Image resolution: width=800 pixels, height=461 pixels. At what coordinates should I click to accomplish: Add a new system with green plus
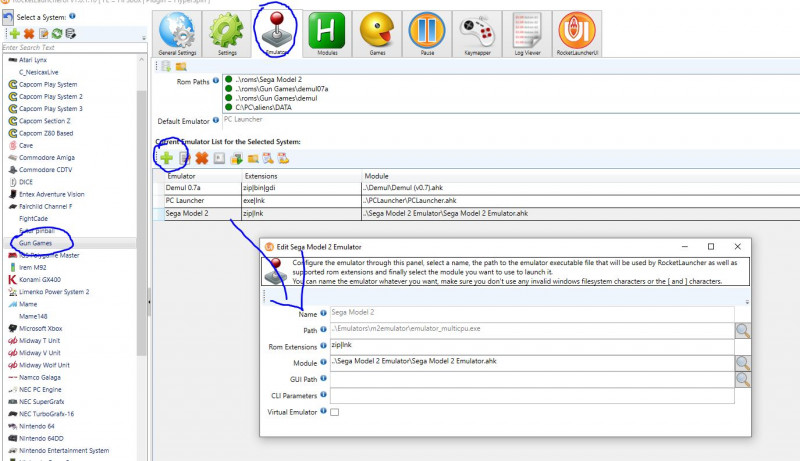pyautogui.click(x=15, y=34)
